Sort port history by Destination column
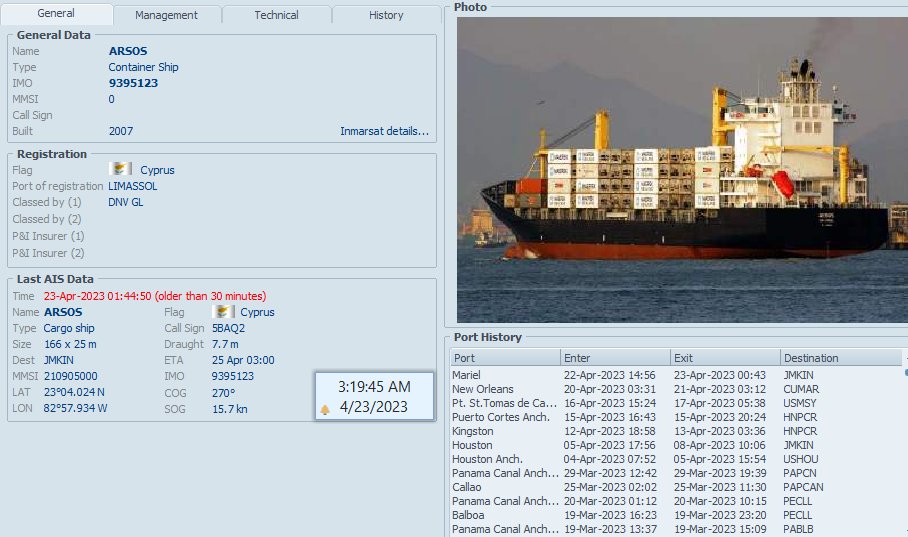Viewport: 908px width, 537px height. [x=841, y=358]
